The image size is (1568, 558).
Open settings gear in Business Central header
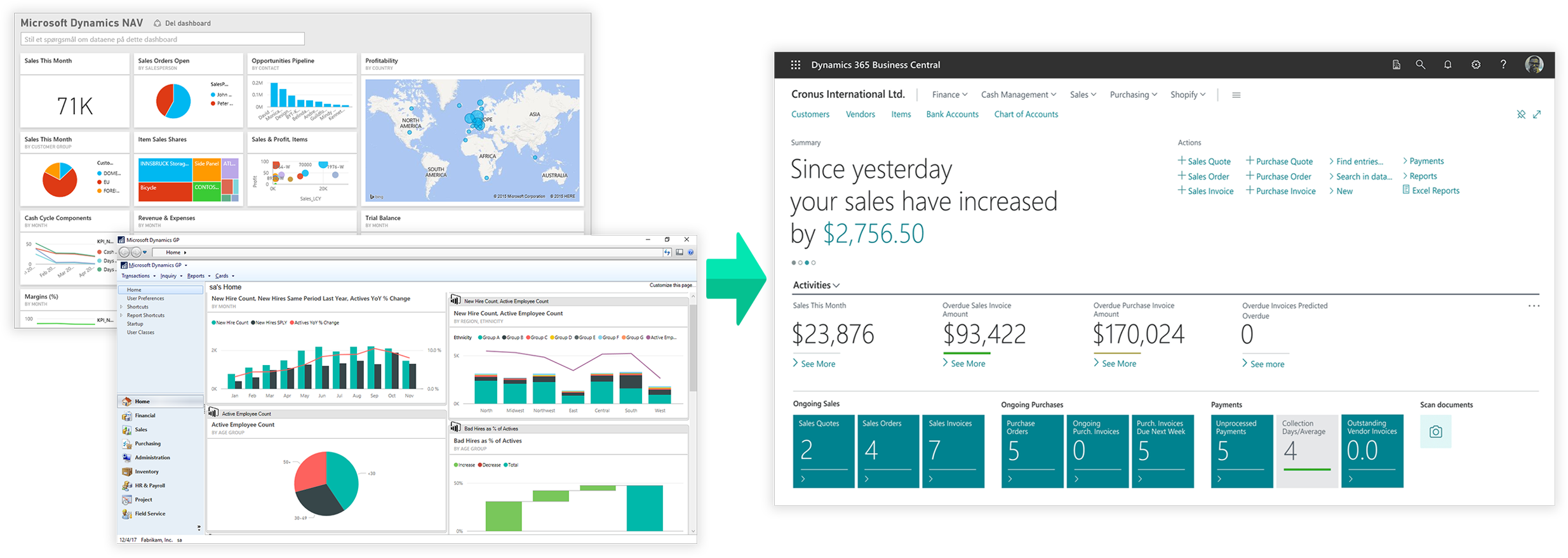(1476, 65)
